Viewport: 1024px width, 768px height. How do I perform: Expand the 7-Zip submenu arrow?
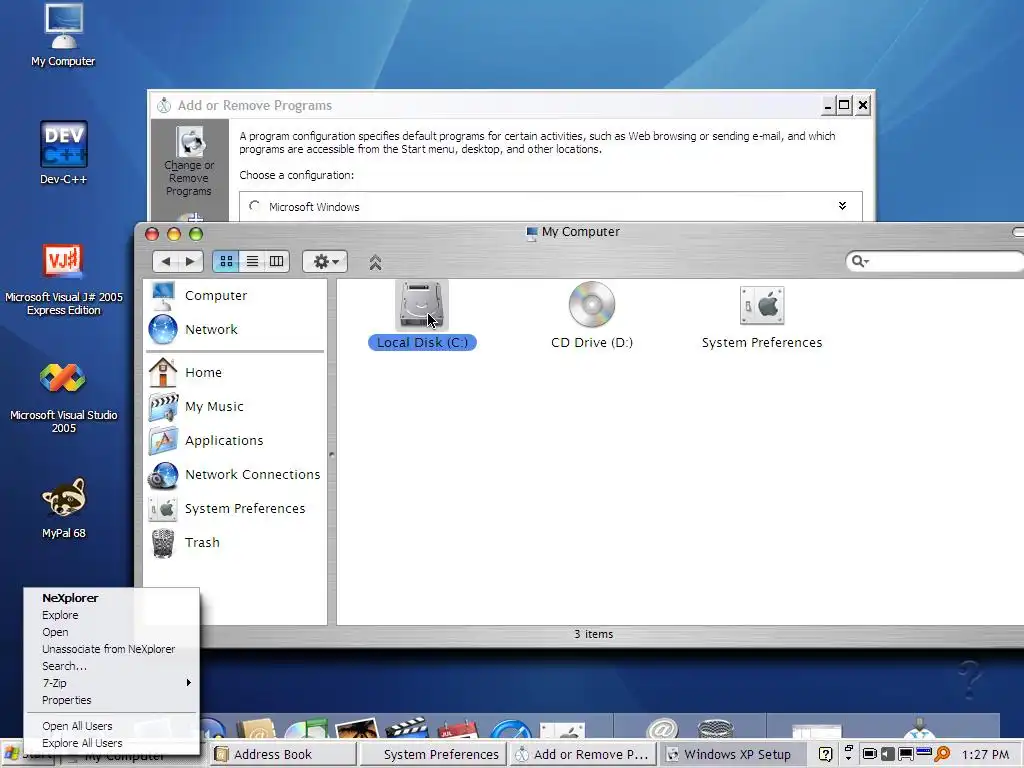188,683
